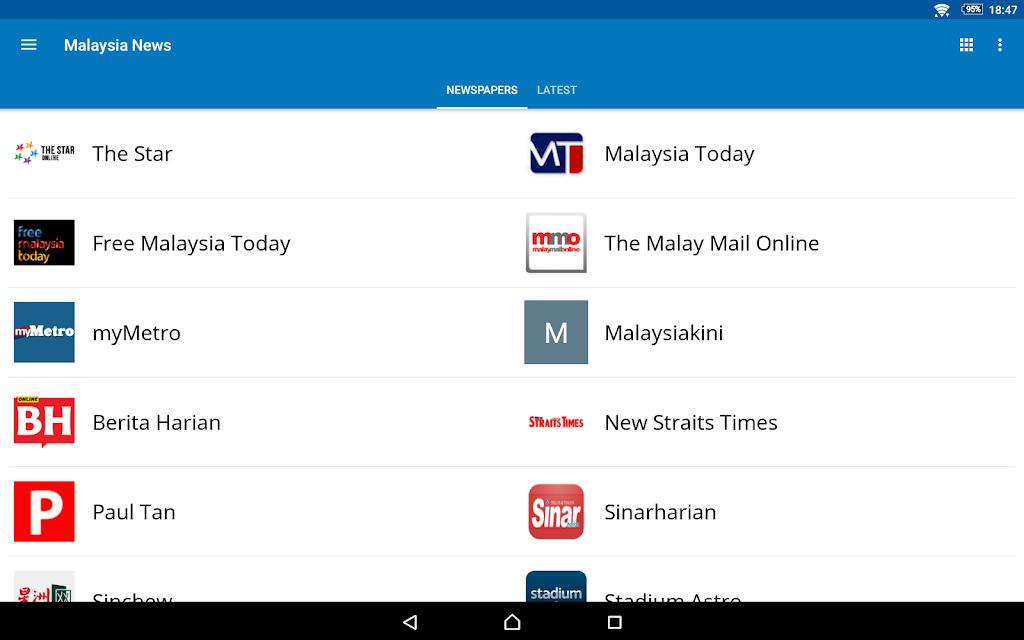Open the hamburger navigation menu
The image size is (1024, 640).
[x=29, y=45]
